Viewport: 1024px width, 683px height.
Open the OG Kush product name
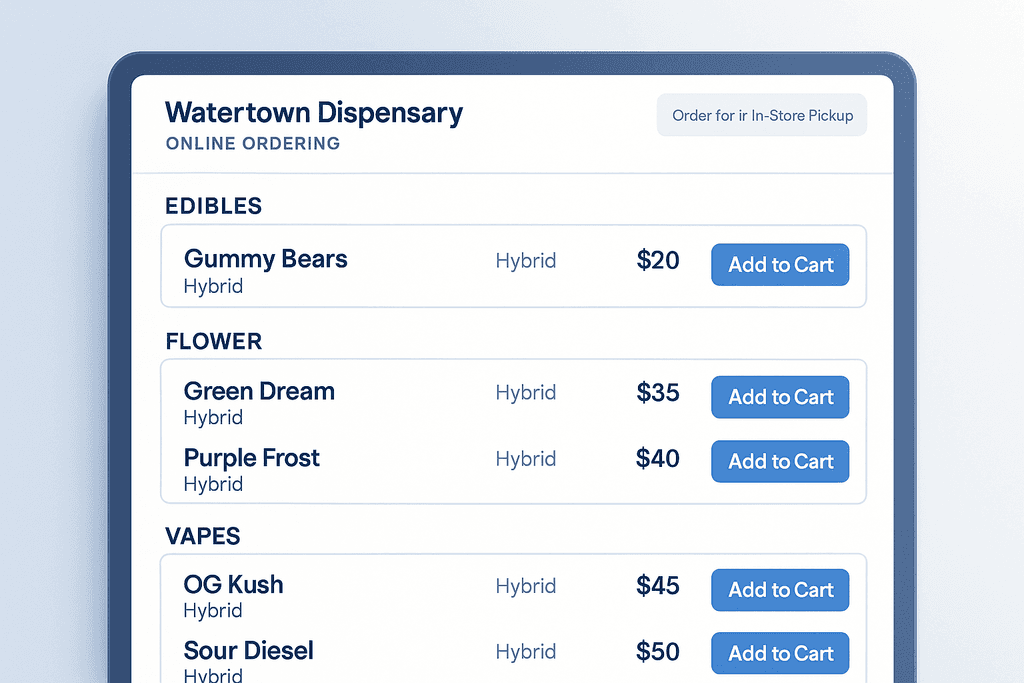234,584
